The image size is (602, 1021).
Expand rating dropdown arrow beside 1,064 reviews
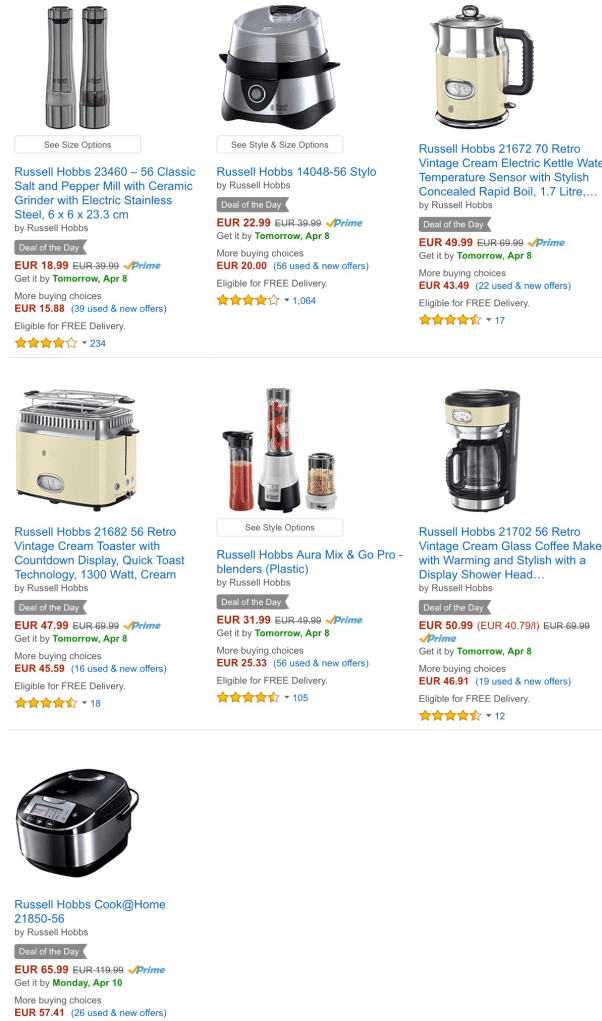tap(286, 300)
